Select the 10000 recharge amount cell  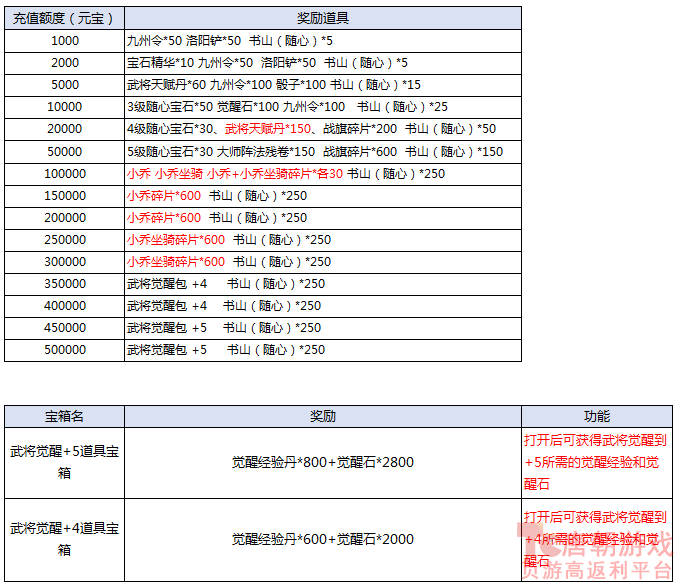(x=64, y=107)
